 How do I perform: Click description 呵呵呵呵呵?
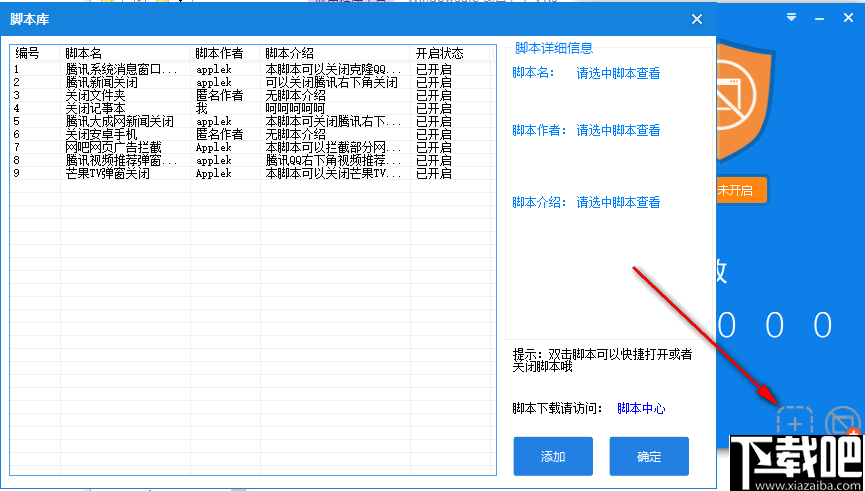pyautogui.click(x=295, y=109)
